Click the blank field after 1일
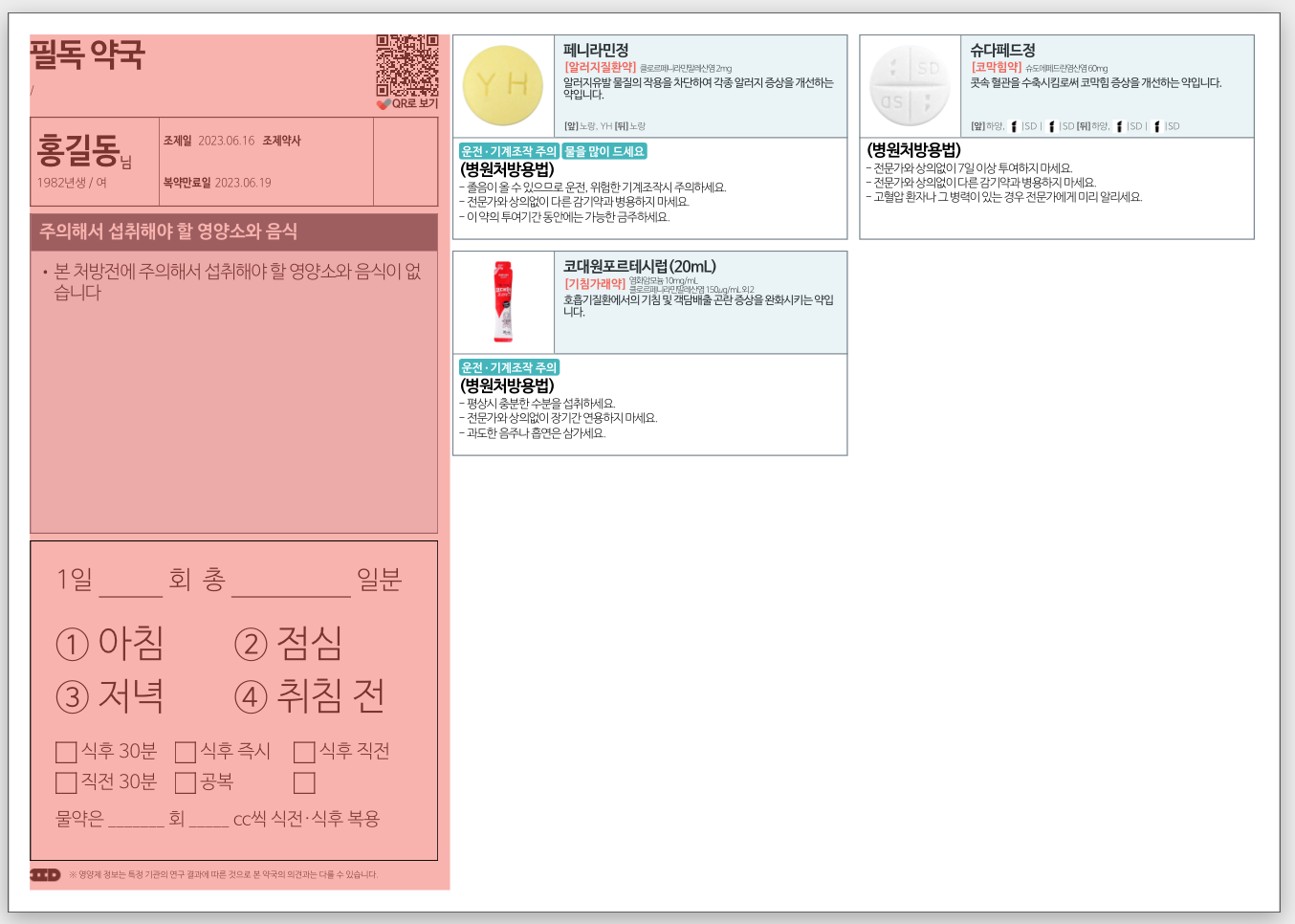This screenshot has height=924, width=1295. (131, 582)
